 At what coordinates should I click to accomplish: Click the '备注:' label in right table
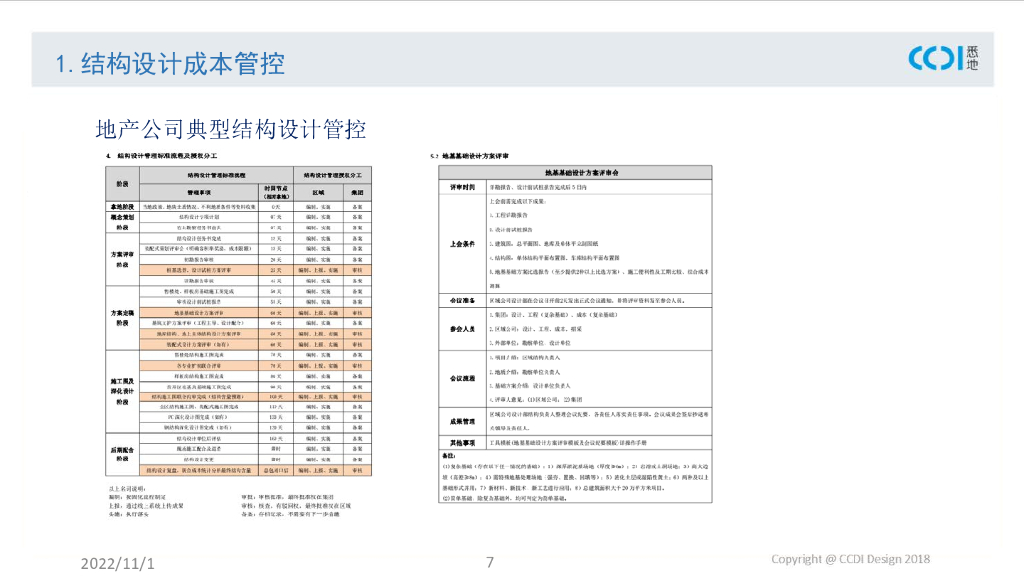pos(449,456)
